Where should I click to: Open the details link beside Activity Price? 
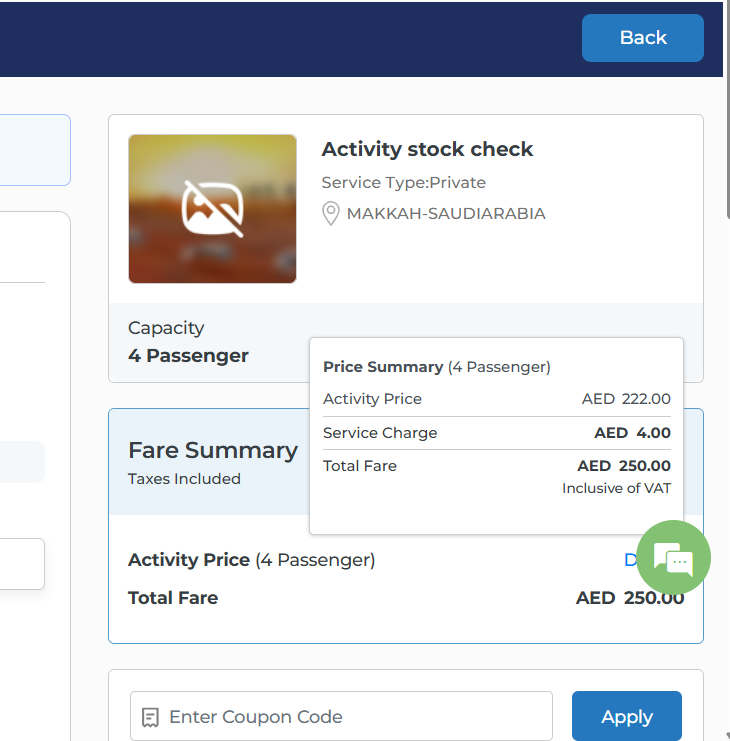click(631, 560)
